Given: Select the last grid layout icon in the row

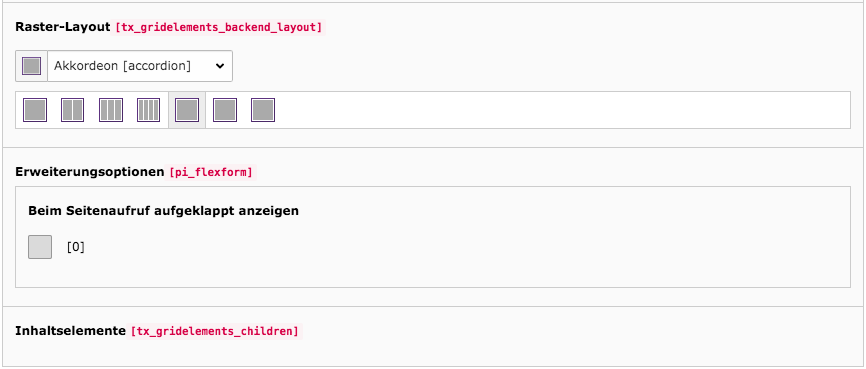Looking at the screenshot, I should coord(263,110).
